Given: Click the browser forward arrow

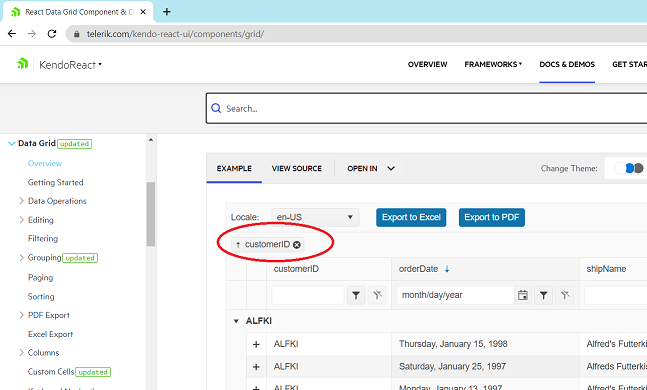Looking at the screenshot, I should [x=32, y=34].
